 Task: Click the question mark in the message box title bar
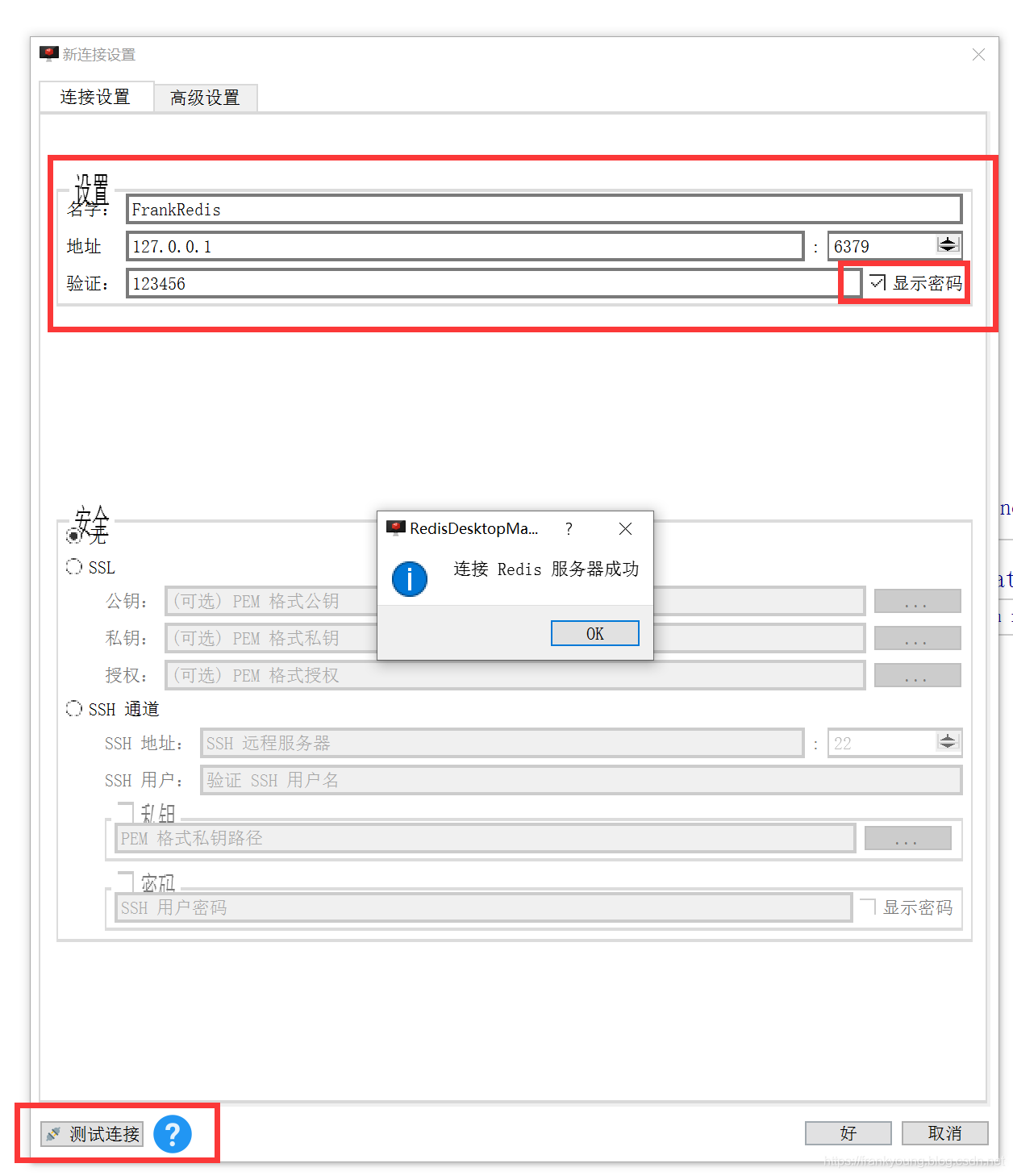point(569,528)
